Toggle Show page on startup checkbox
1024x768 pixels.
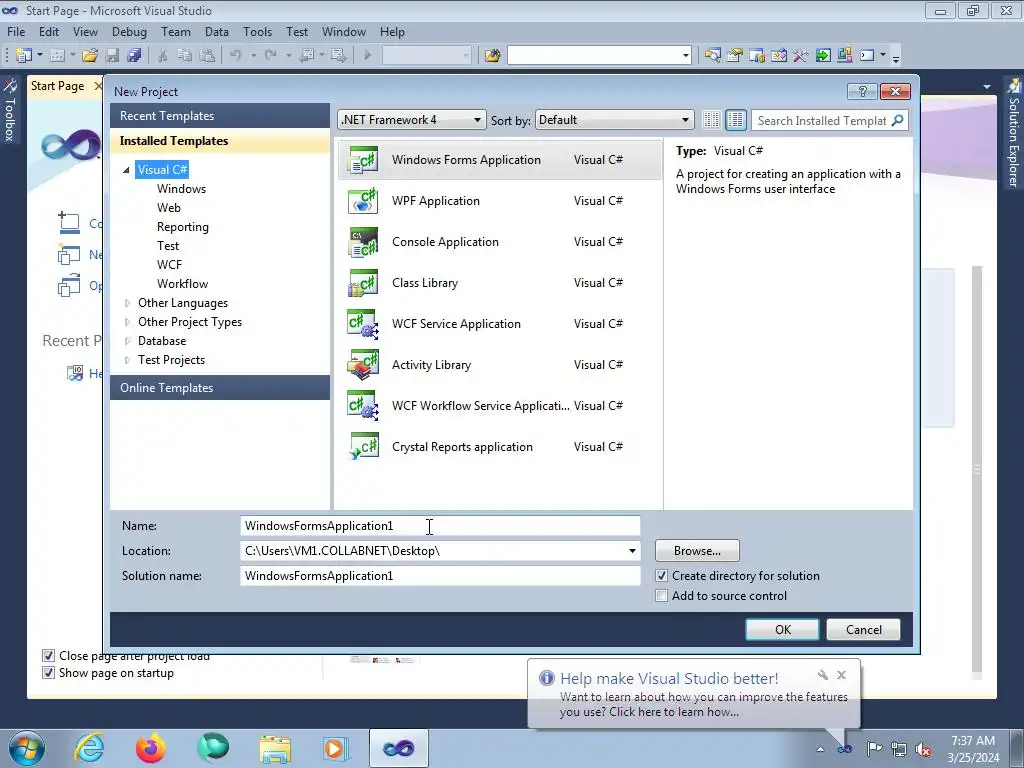coord(48,673)
